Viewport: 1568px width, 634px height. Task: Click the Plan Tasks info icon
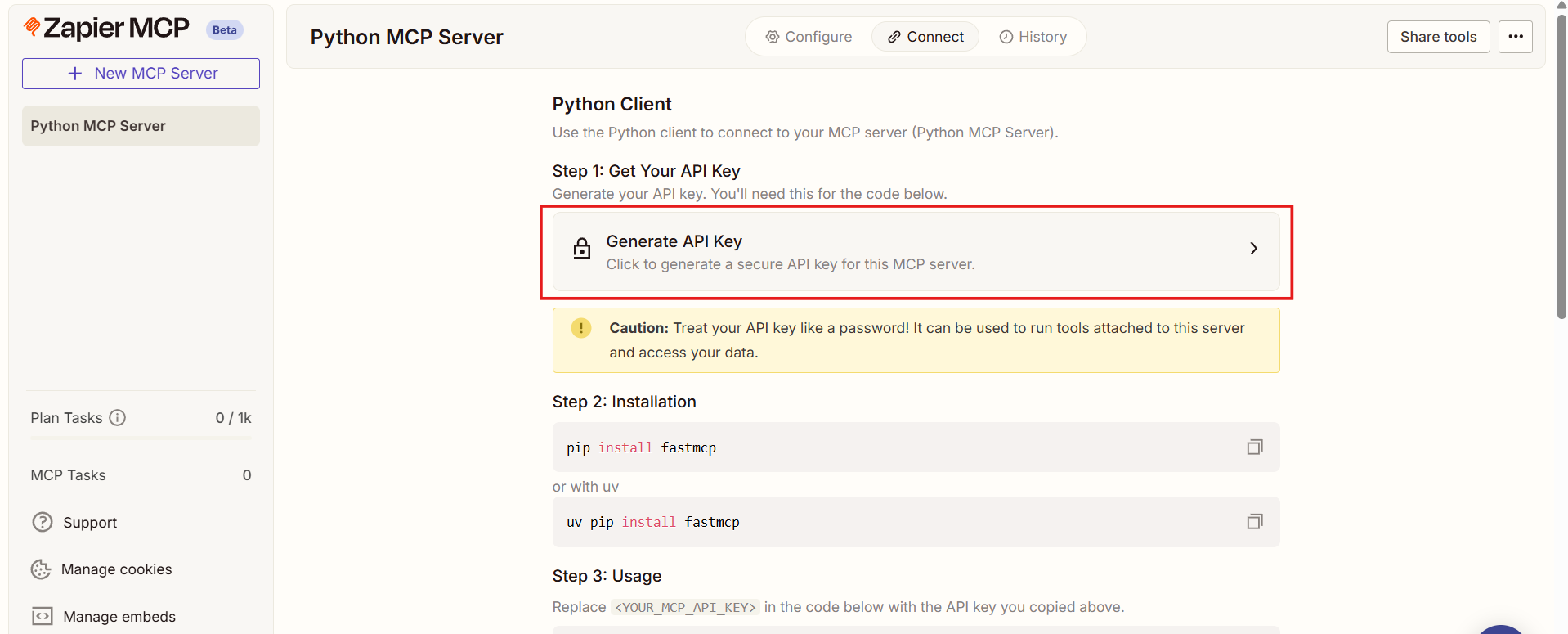(x=118, y=418)
